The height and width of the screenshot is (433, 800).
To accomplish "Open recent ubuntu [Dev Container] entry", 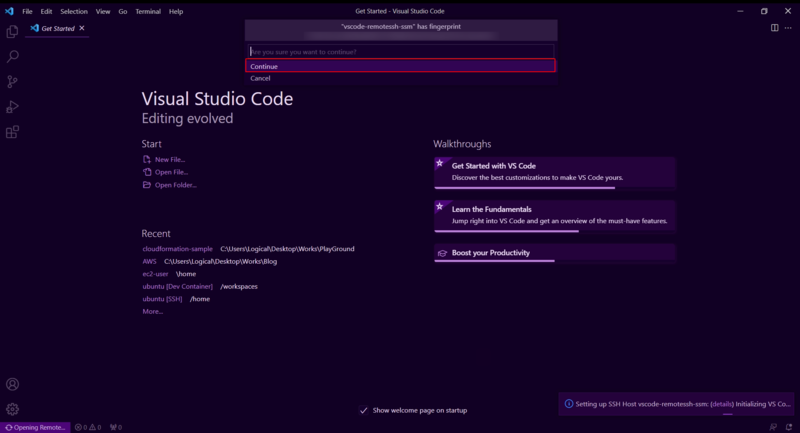I will [178, 286].
